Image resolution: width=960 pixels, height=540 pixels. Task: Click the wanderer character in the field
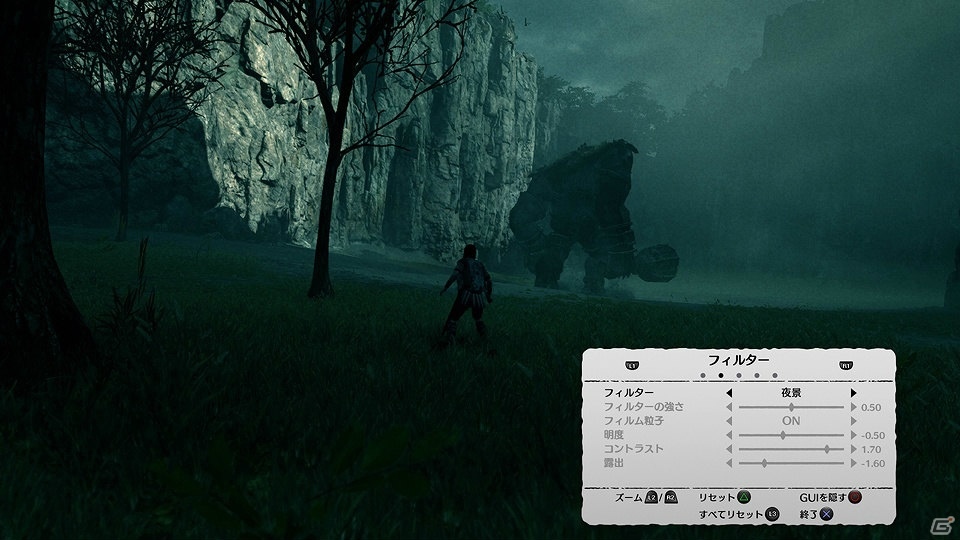(x=467, y=293)
